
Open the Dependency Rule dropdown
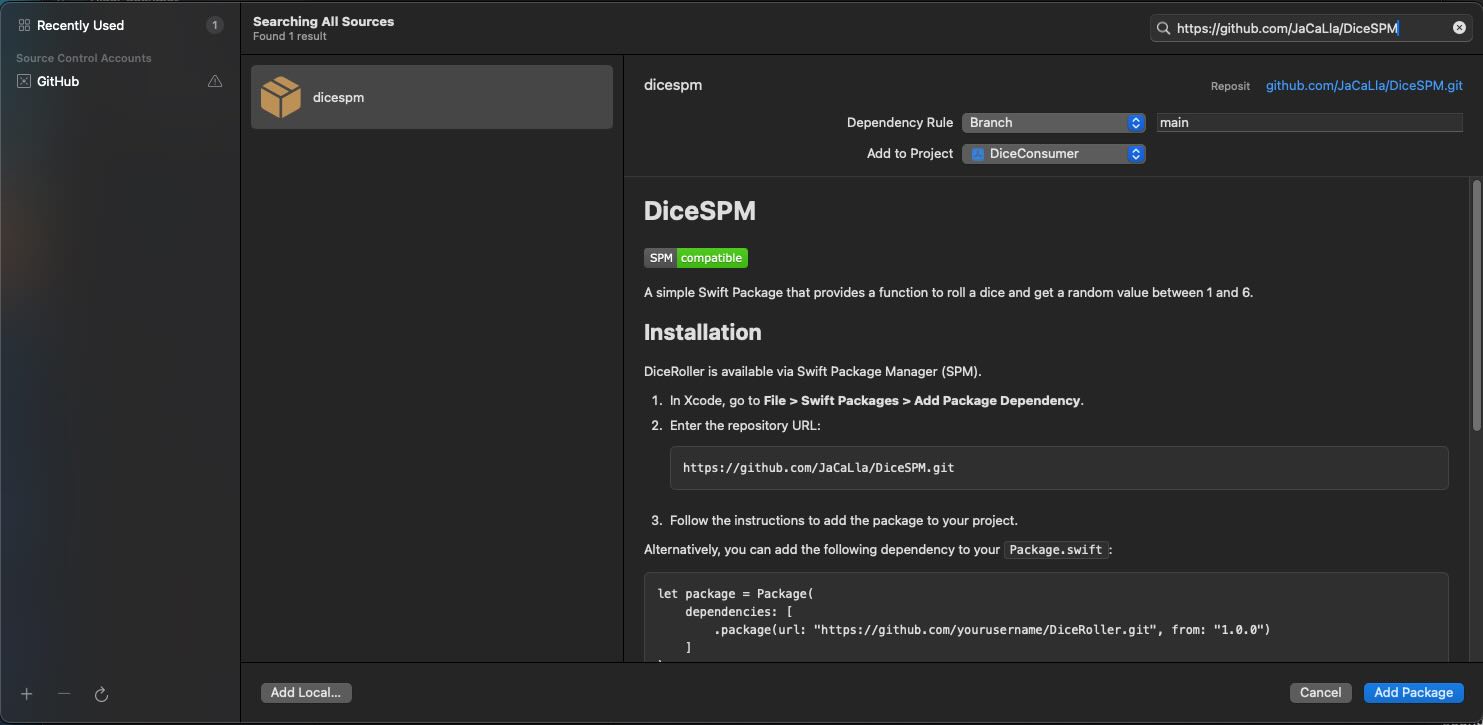[1054, 122]
